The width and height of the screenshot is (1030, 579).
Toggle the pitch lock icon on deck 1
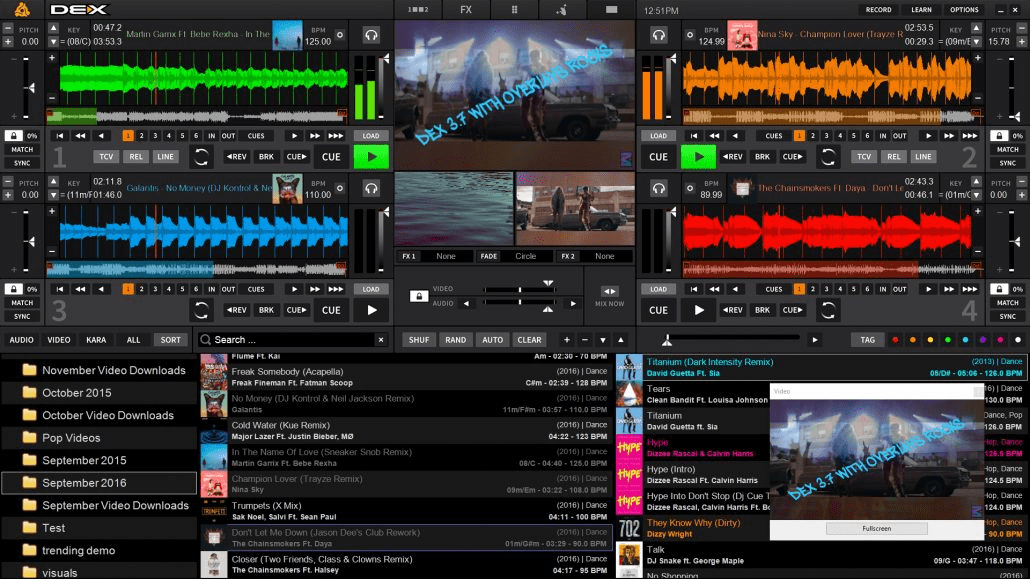(x=13, y=135)
